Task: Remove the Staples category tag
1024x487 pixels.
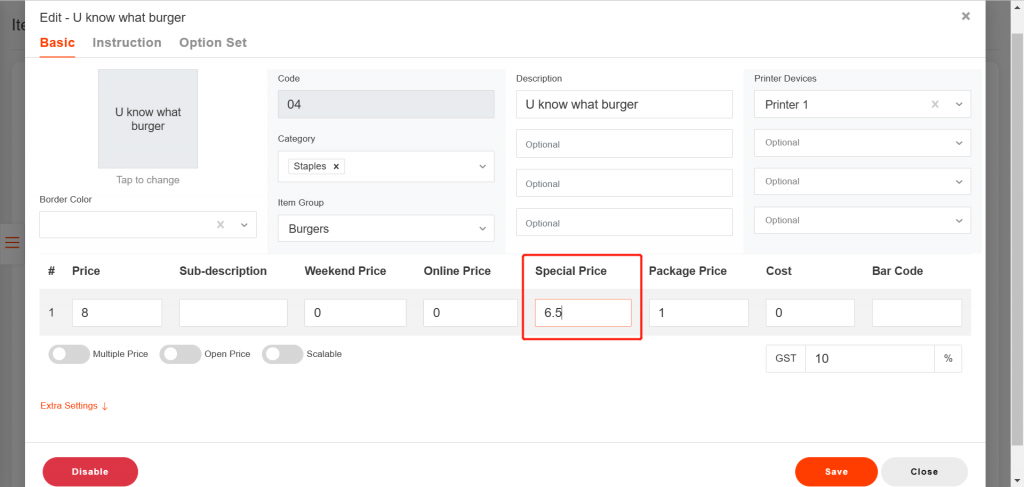Action: (x=336, y=167)
